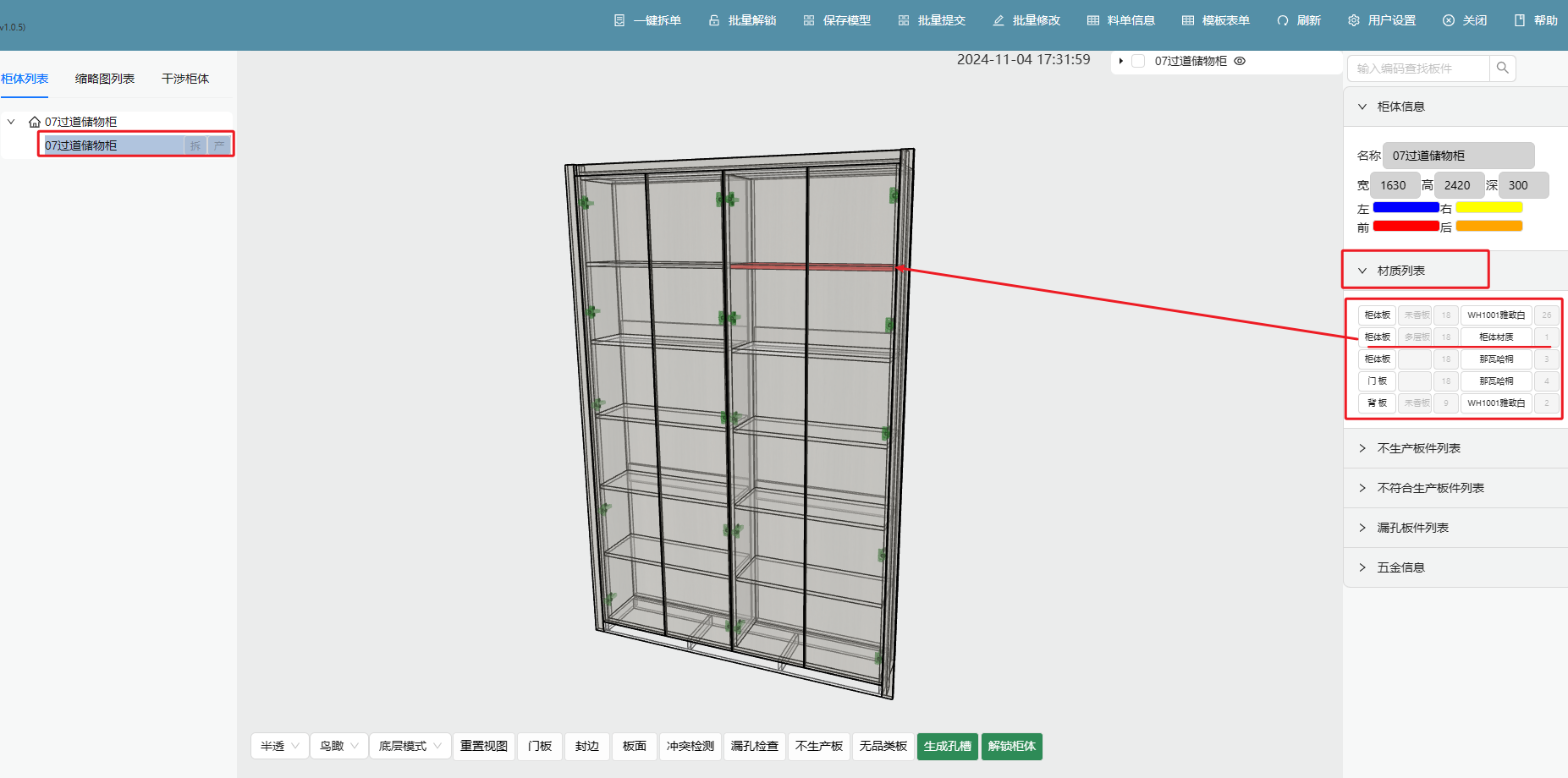Click the 一键拆单 document icon
This screenshot has height=778, width=1568.
pos(619,20)
